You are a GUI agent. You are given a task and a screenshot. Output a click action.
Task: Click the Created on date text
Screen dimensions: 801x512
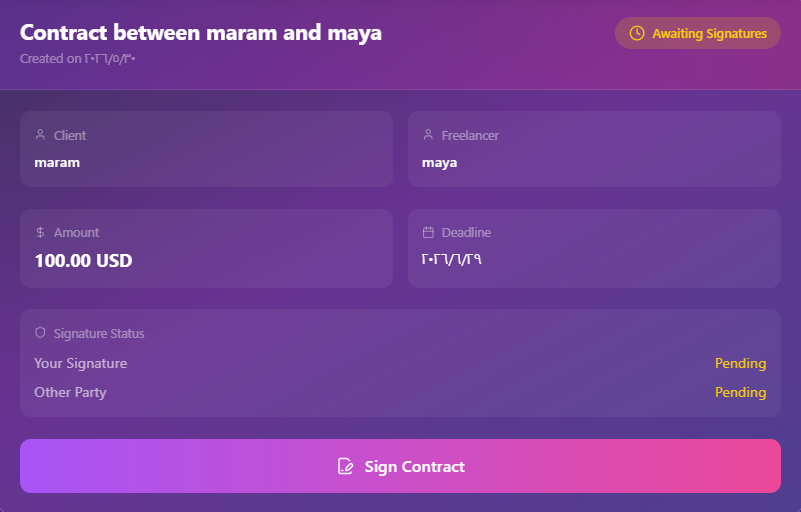point(78,59)
